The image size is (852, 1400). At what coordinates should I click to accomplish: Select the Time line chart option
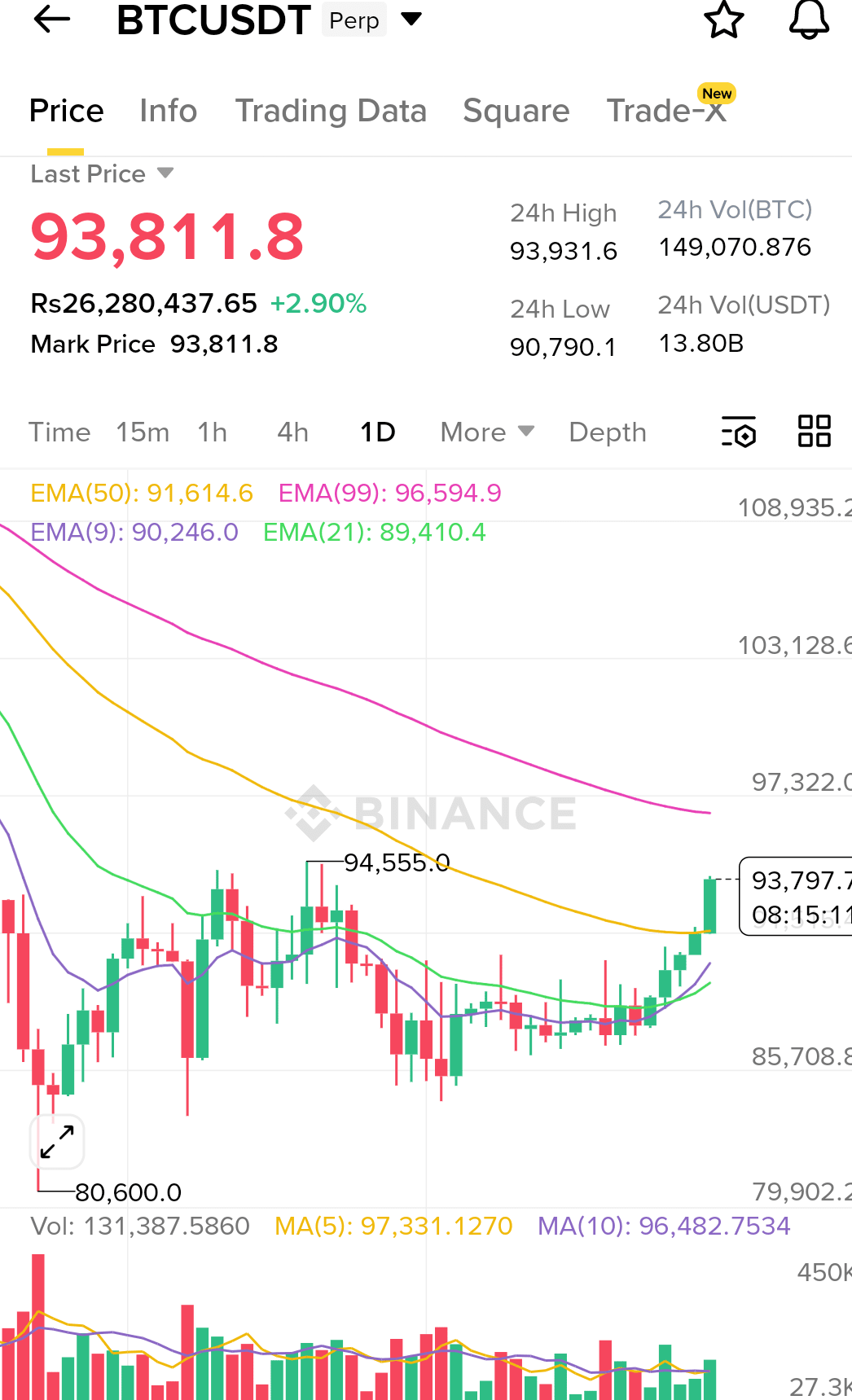pyautogui.click(x=59, y=432)
